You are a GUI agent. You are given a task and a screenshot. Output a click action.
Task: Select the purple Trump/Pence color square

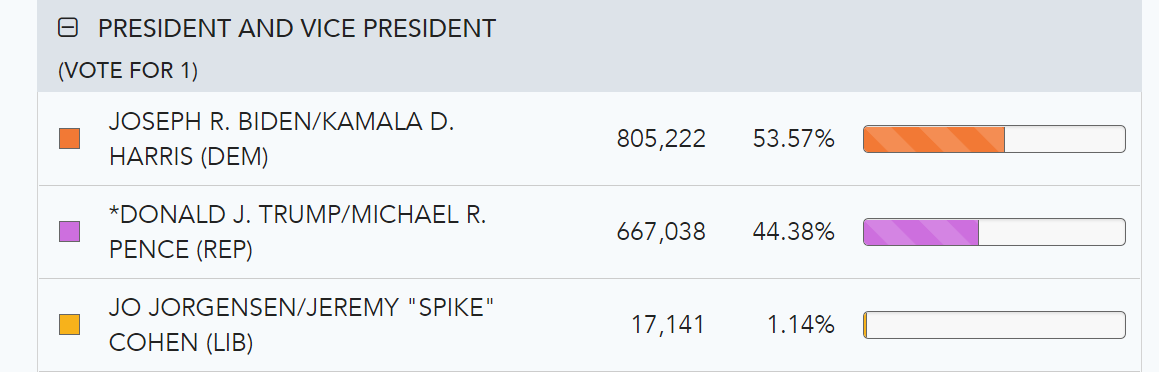(x=69, y=231)
